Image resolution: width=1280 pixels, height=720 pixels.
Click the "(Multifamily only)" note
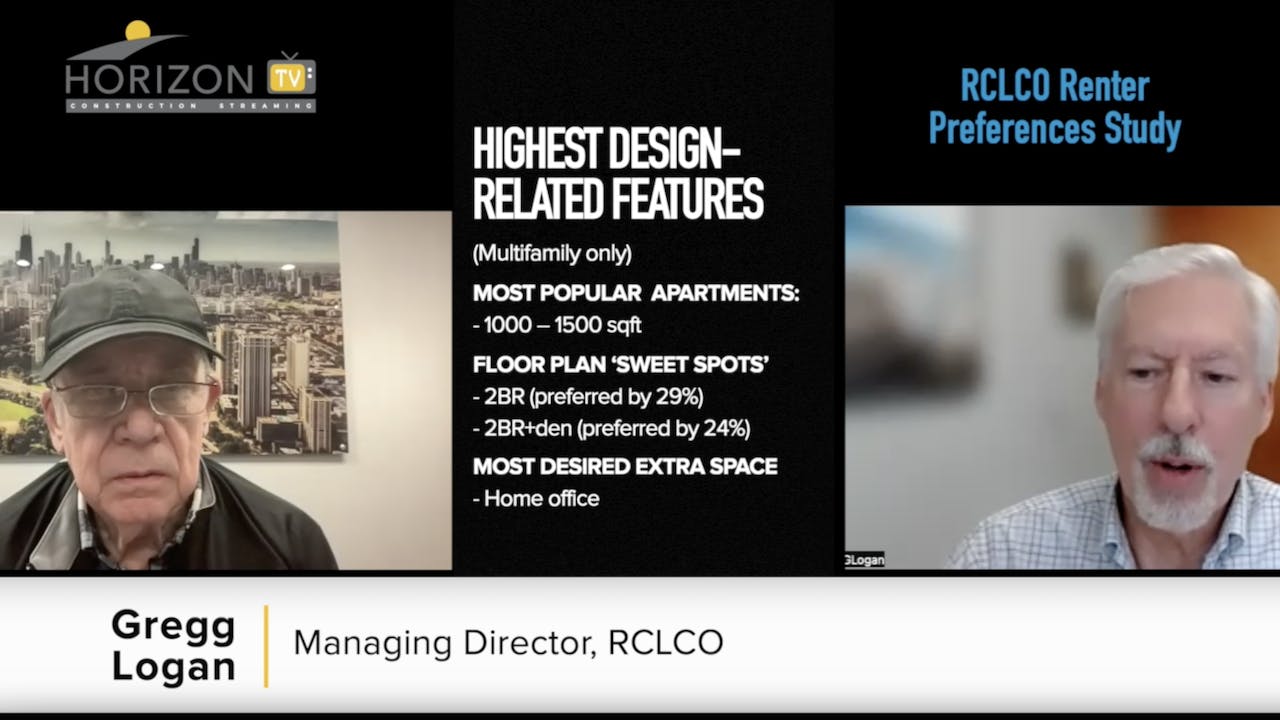(x=552, y=254)
